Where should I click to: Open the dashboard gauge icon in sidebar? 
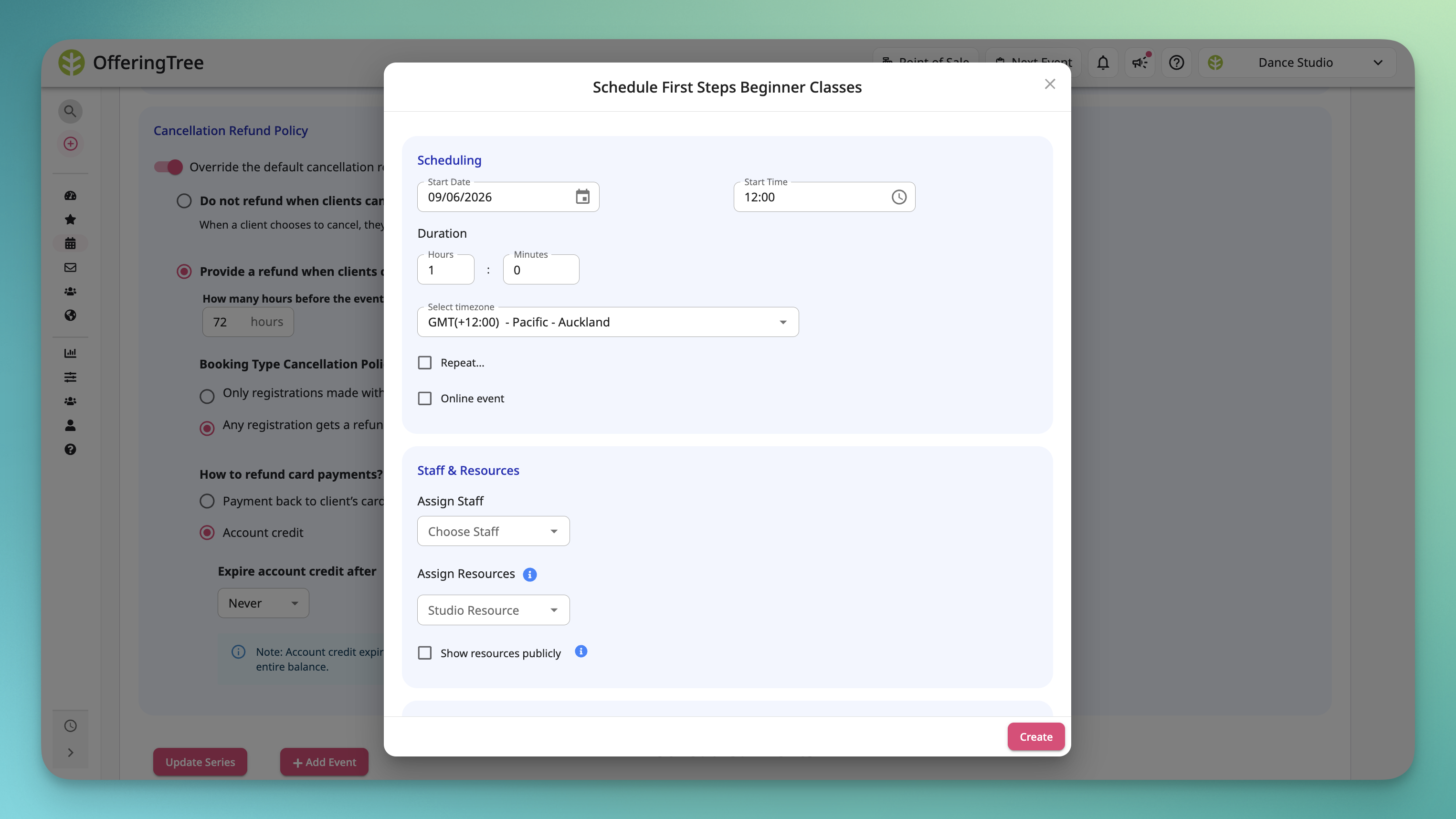click(x=70, y=196)
